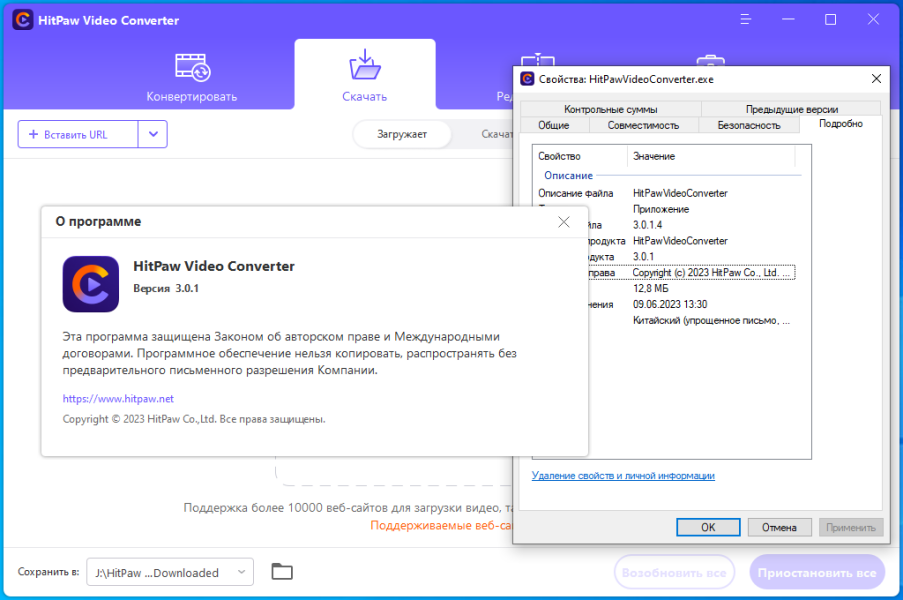This screenshot has height=600, width=903.
Task: Switch to Совместимость tab
Action: coord(643,125)
